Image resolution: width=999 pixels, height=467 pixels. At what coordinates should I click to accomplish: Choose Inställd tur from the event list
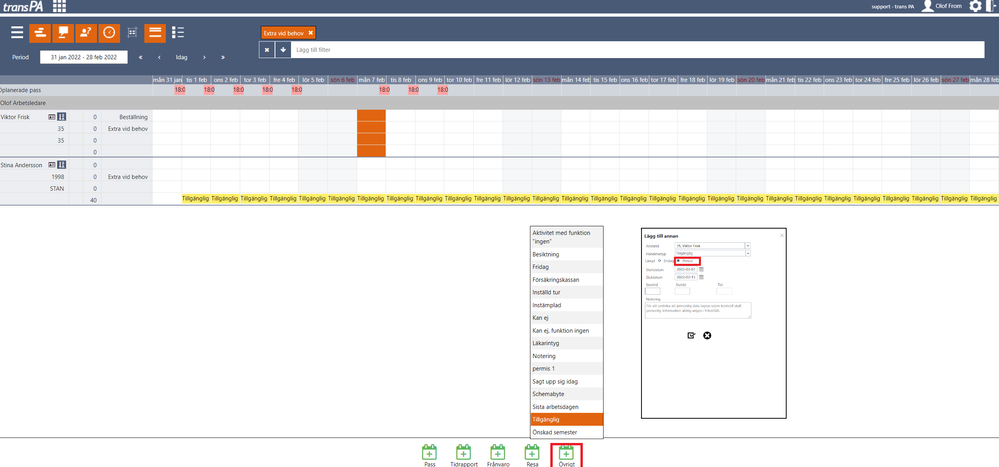[566, 292]
